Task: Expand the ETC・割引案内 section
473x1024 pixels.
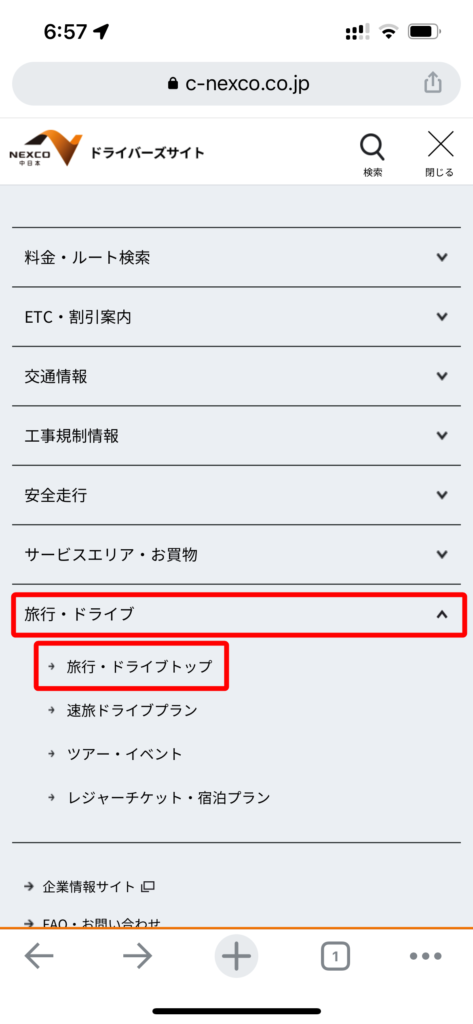Action: 236,317
